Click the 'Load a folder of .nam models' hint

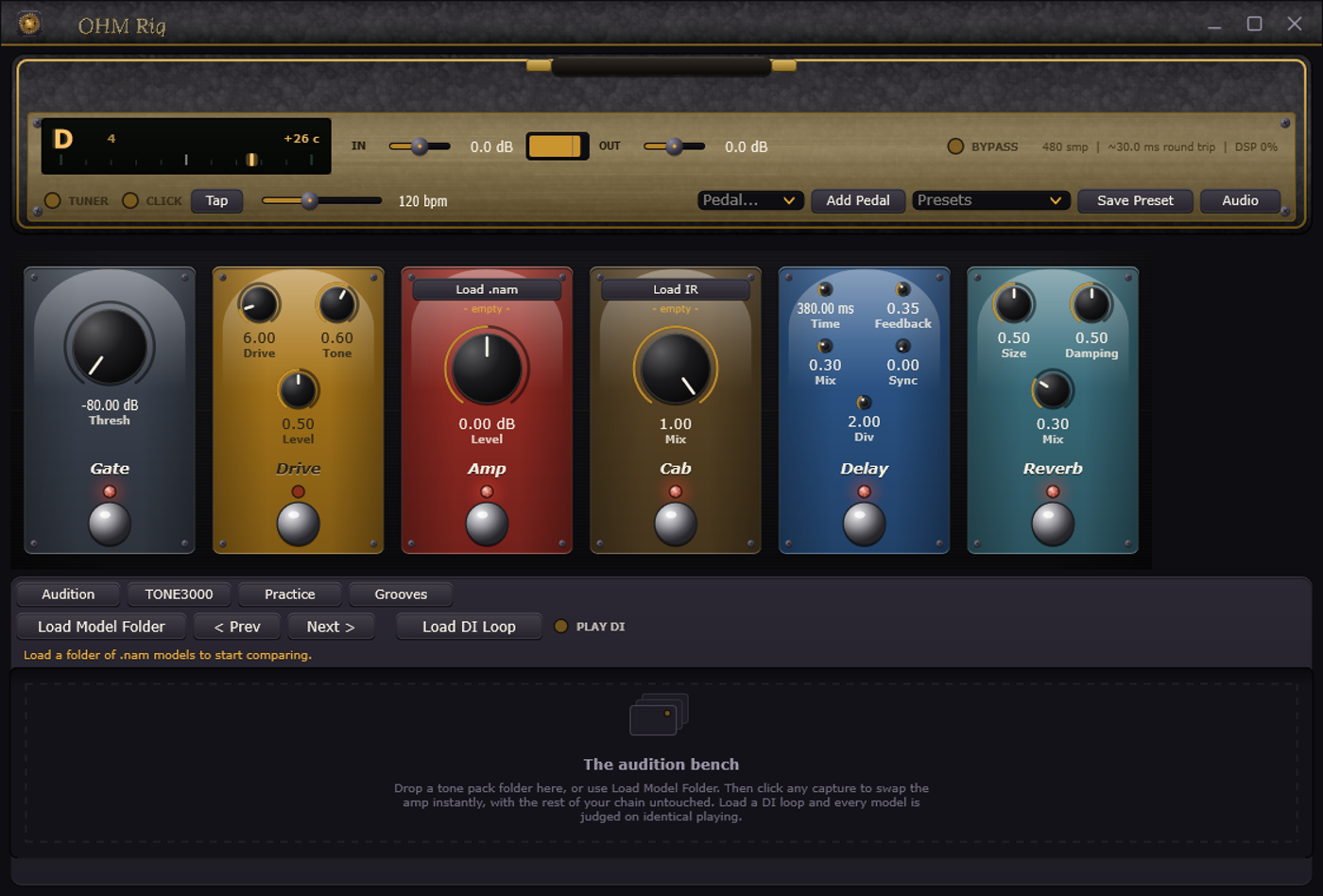[x=167, y=655]
